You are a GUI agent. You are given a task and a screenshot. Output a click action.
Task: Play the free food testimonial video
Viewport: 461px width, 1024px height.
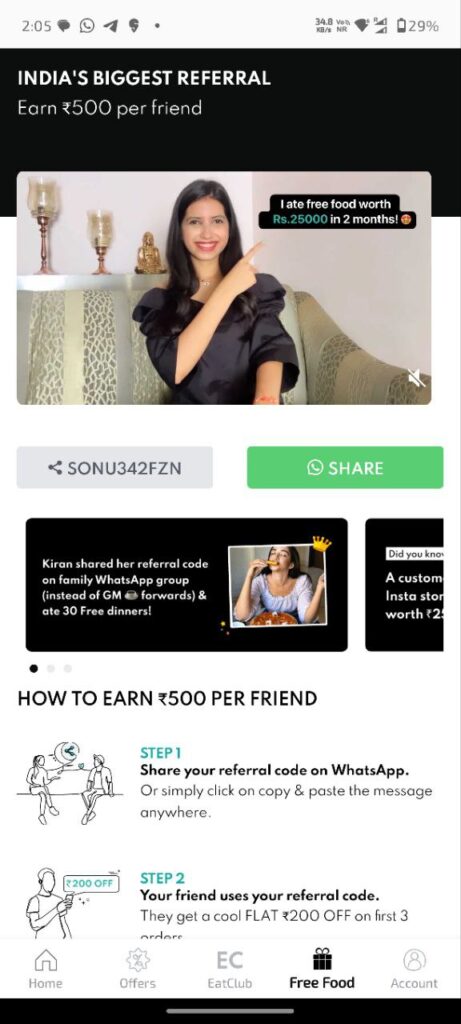(224, 288)
